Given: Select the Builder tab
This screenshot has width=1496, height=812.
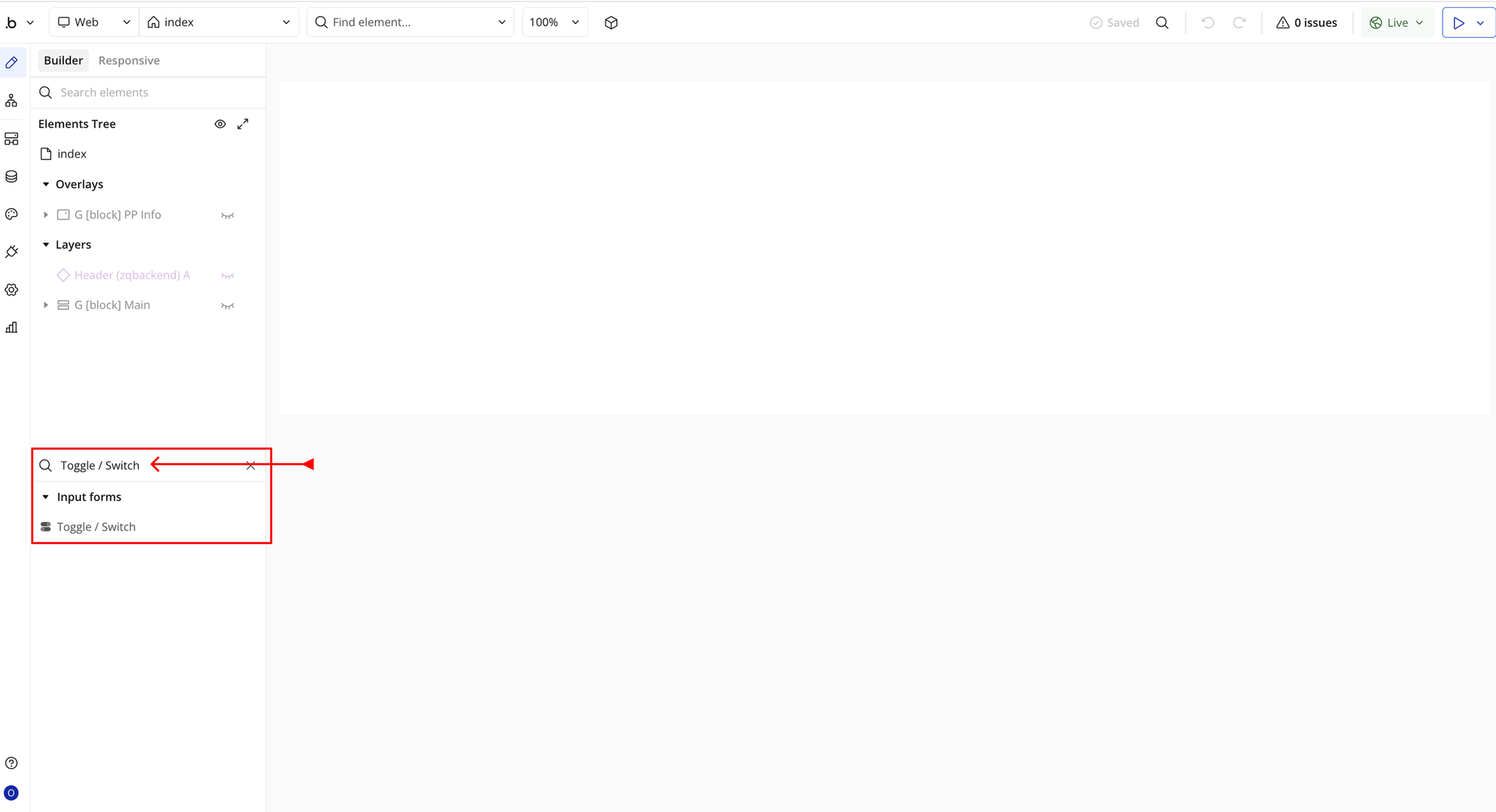Looking at the screenshot, I should (x=63, y=61).
